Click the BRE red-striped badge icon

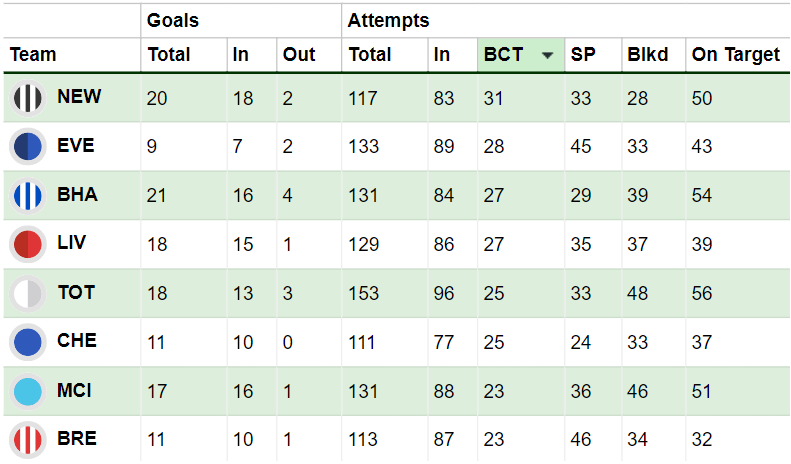coord(28,439)
